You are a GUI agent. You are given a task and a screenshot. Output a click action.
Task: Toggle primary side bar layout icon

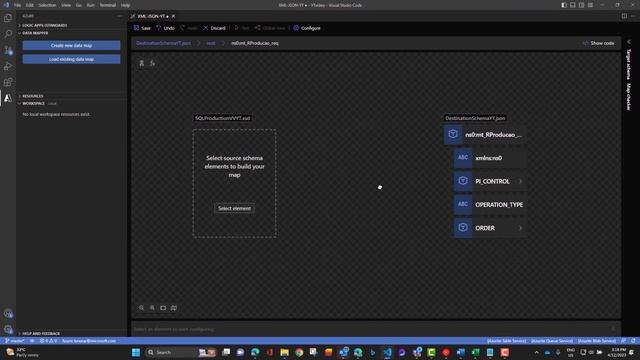coord(564,5)
